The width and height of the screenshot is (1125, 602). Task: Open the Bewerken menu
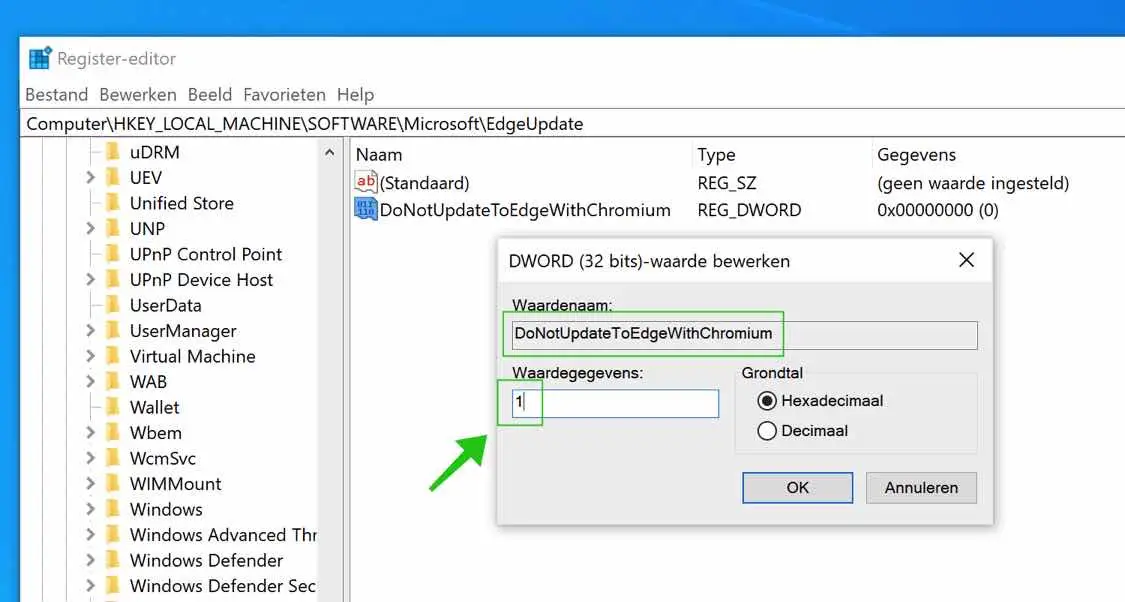point(138,95)
